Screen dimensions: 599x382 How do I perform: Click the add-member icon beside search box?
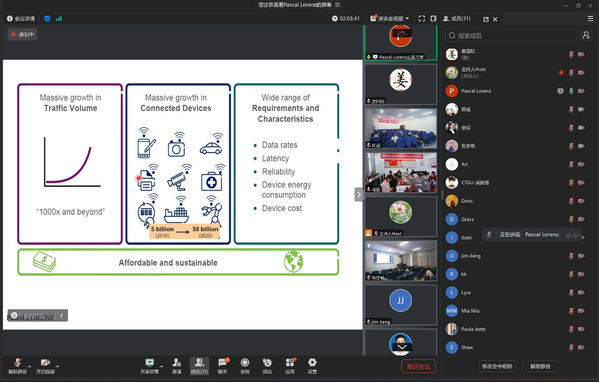point(586,35)
